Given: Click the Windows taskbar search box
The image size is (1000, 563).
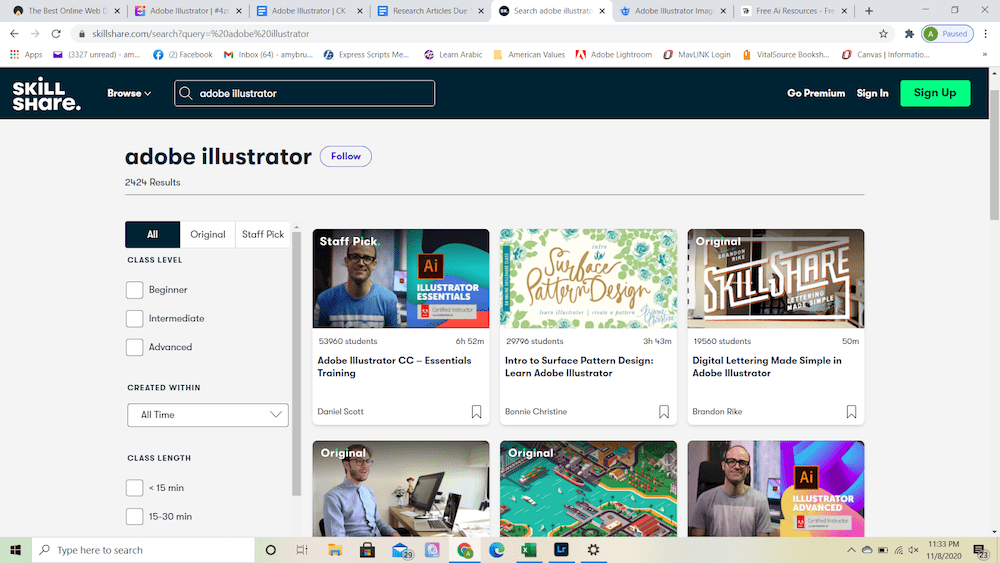Looking at the screenshot, I should [x=143, y=550].
